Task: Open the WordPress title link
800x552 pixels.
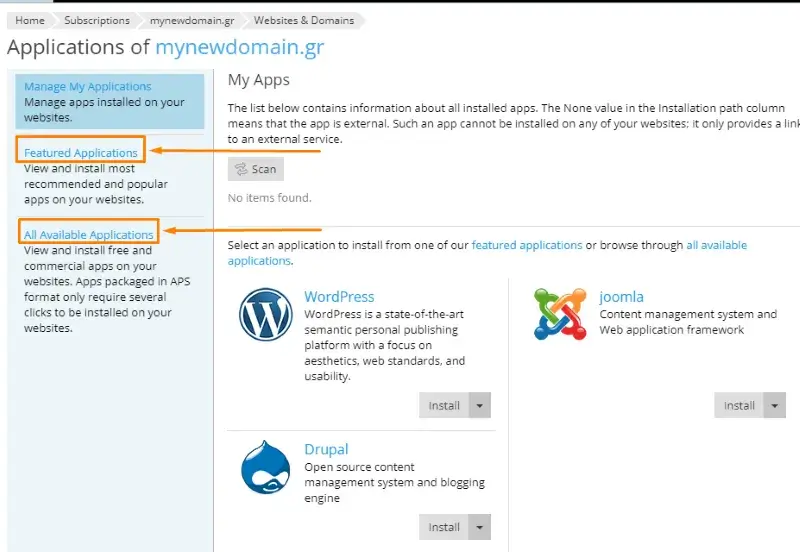Action: 339,296
